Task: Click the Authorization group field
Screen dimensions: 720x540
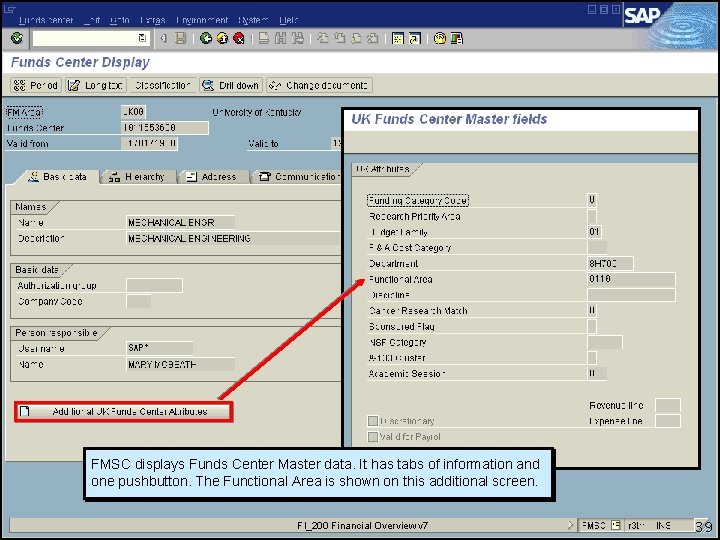Action: [x=154, y=286]
